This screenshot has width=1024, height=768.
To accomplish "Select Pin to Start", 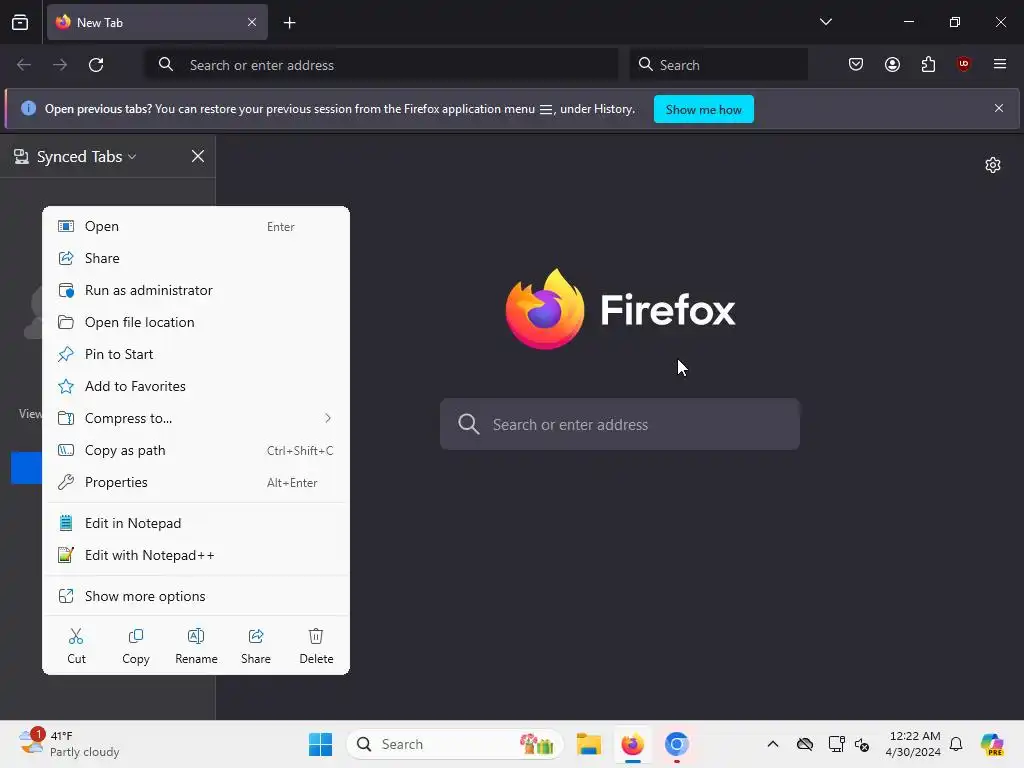I will [x=196, y=355].
